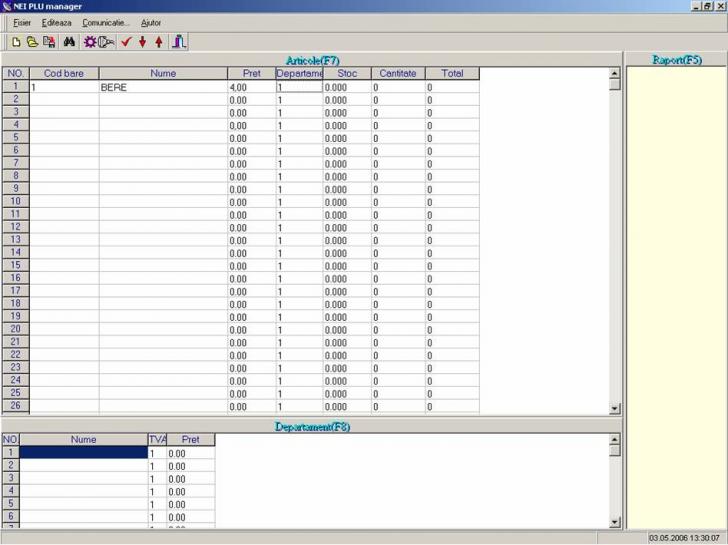Image resolution: width=728 pixels, height=545 pixels.
Task: Click the binoculars search icon
Action: pos(70,42)
